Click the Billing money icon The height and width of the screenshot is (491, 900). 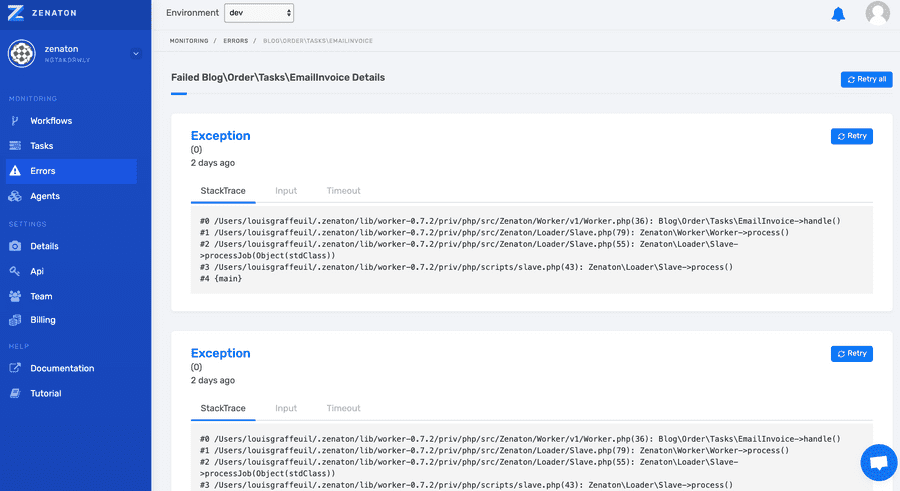(x=15, y=320)
